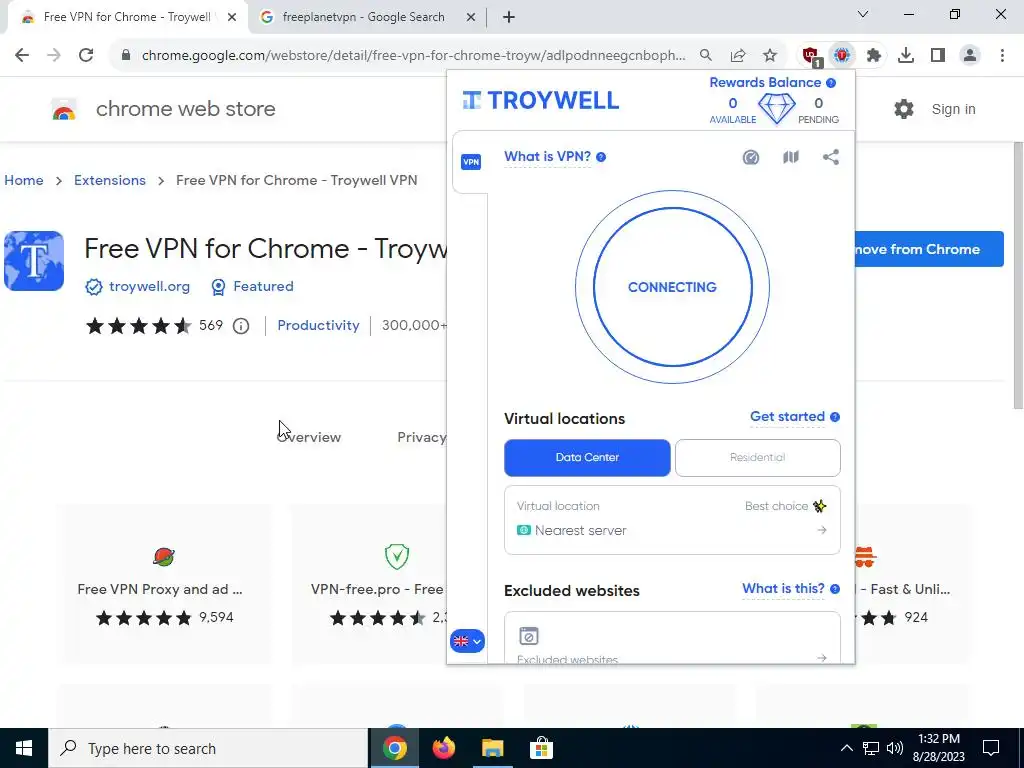Open the Troywell map icon
The image size is (1024, 768).
coord(791,157)
